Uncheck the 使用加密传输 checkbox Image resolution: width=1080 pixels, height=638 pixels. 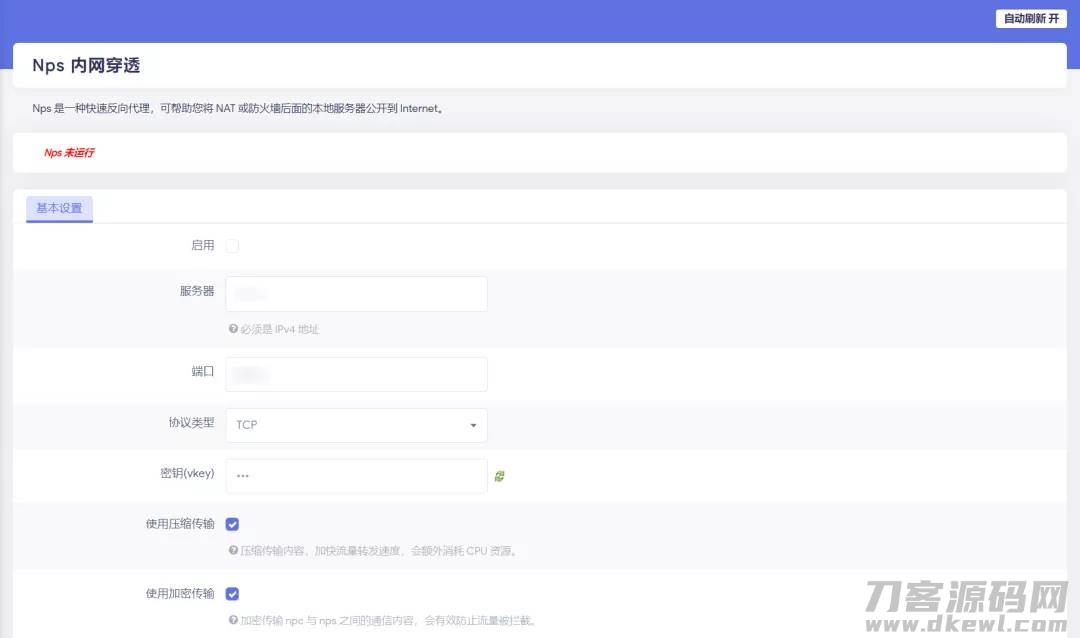232,594
